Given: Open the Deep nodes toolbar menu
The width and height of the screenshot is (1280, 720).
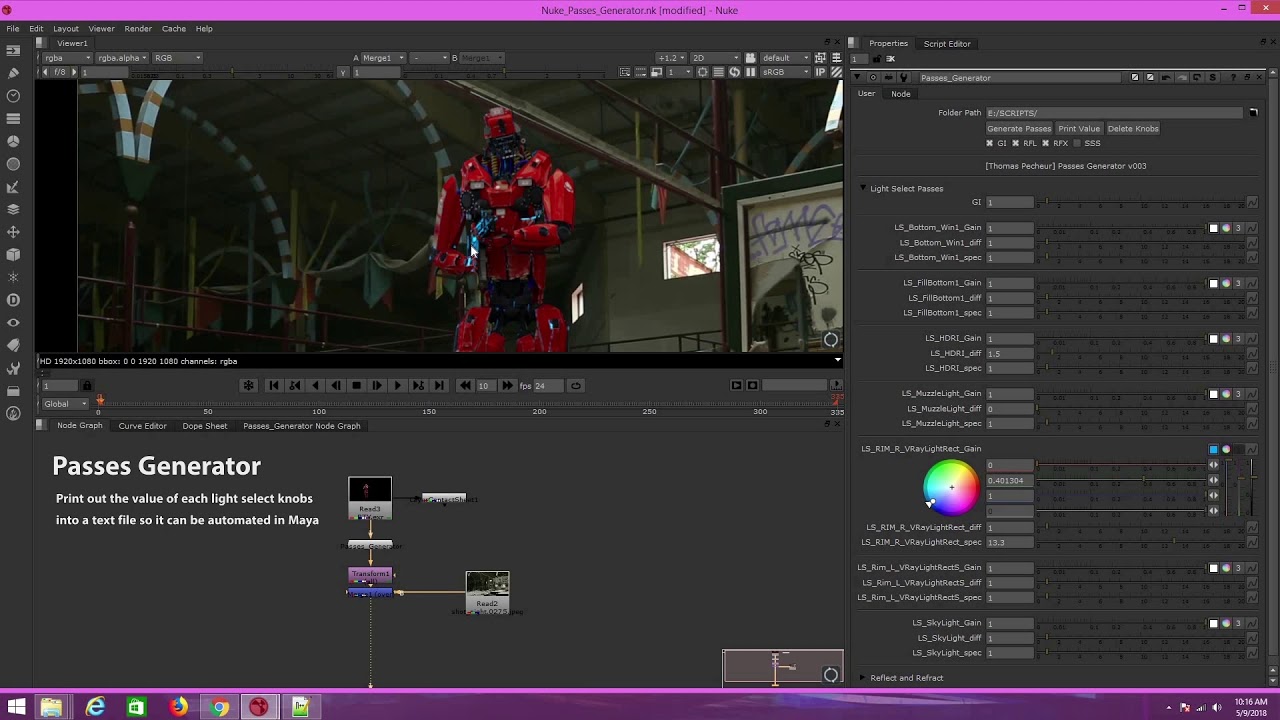Looking at the screenshot, I should tap(13, 300).
